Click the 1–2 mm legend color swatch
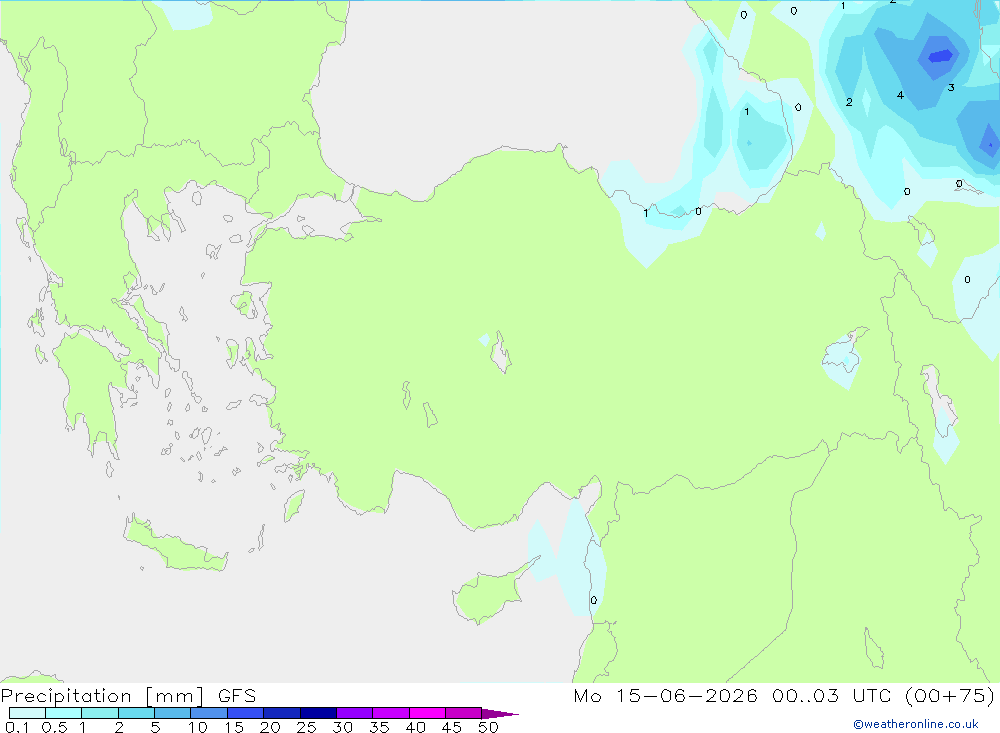The width and height of the screenshot is (1000, 733). click(x=100, y=713)
